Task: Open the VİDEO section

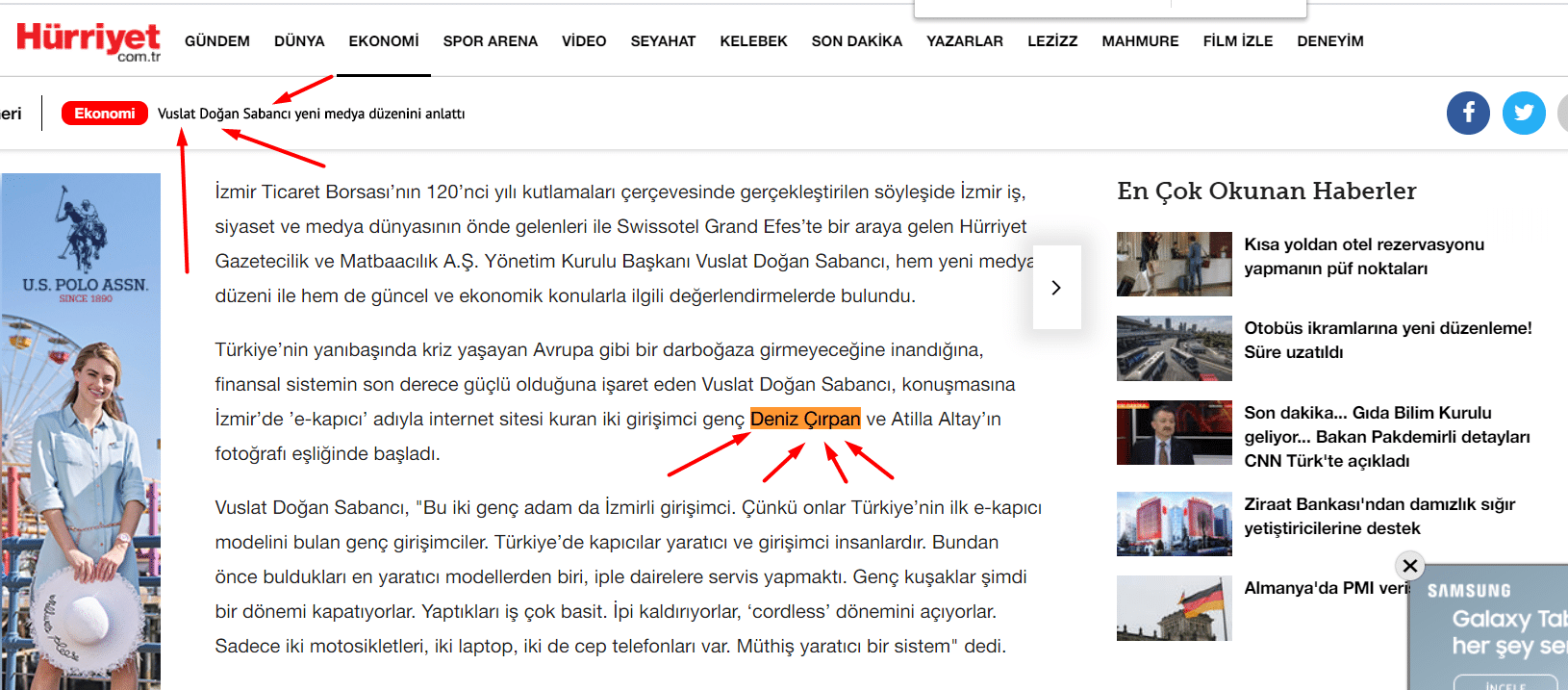Action: [584, 41]
